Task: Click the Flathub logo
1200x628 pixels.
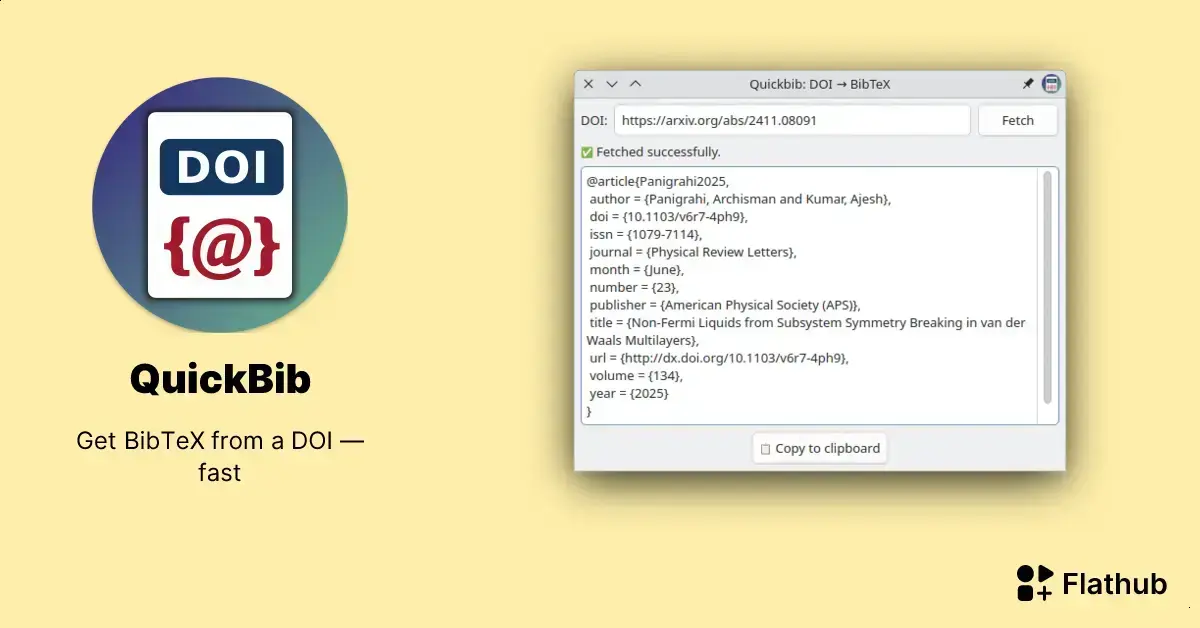Action: point(1092,583)
